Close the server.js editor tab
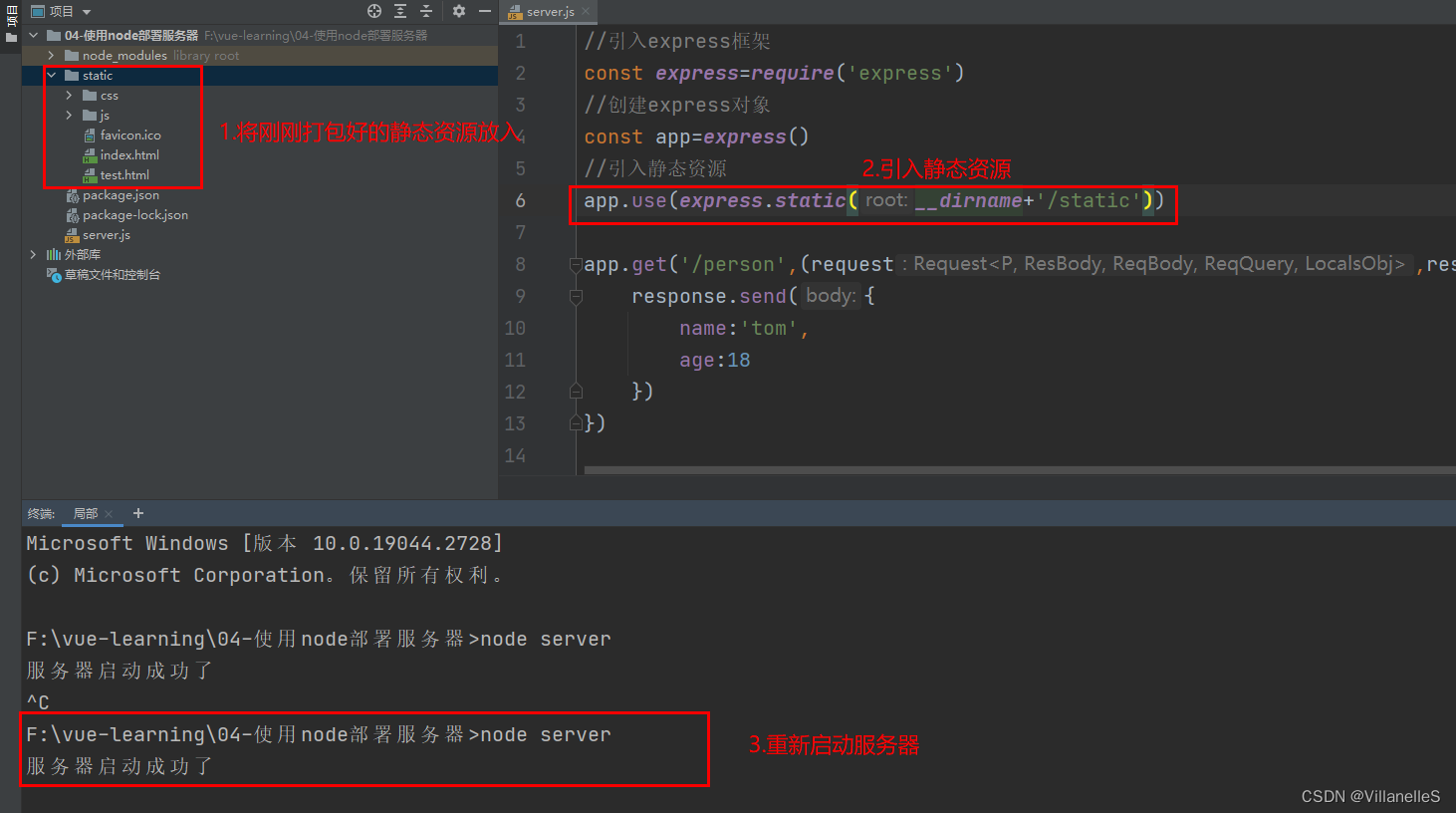 point(586,12)
